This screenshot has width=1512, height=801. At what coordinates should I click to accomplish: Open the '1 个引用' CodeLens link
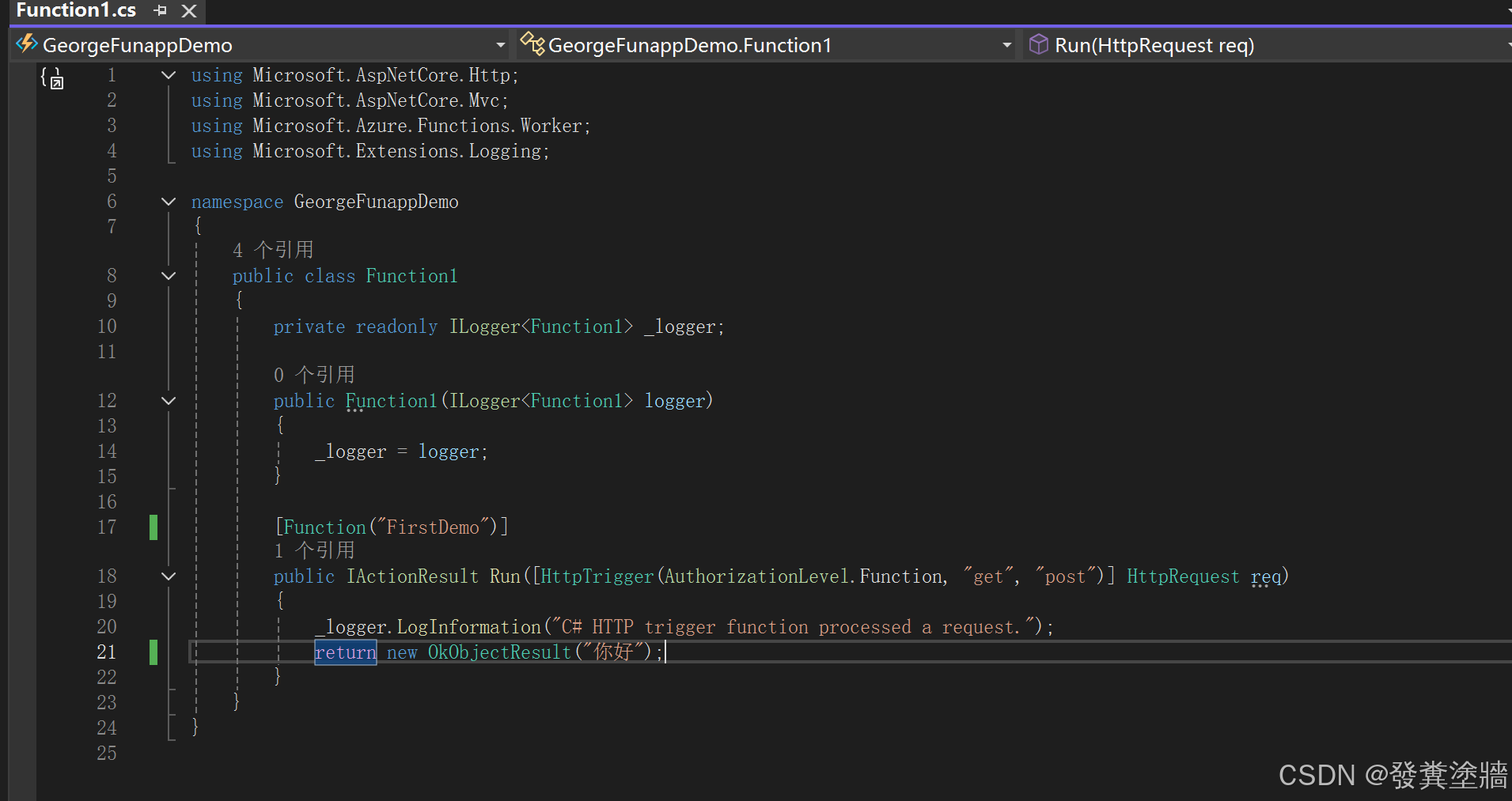click(314, 550)
